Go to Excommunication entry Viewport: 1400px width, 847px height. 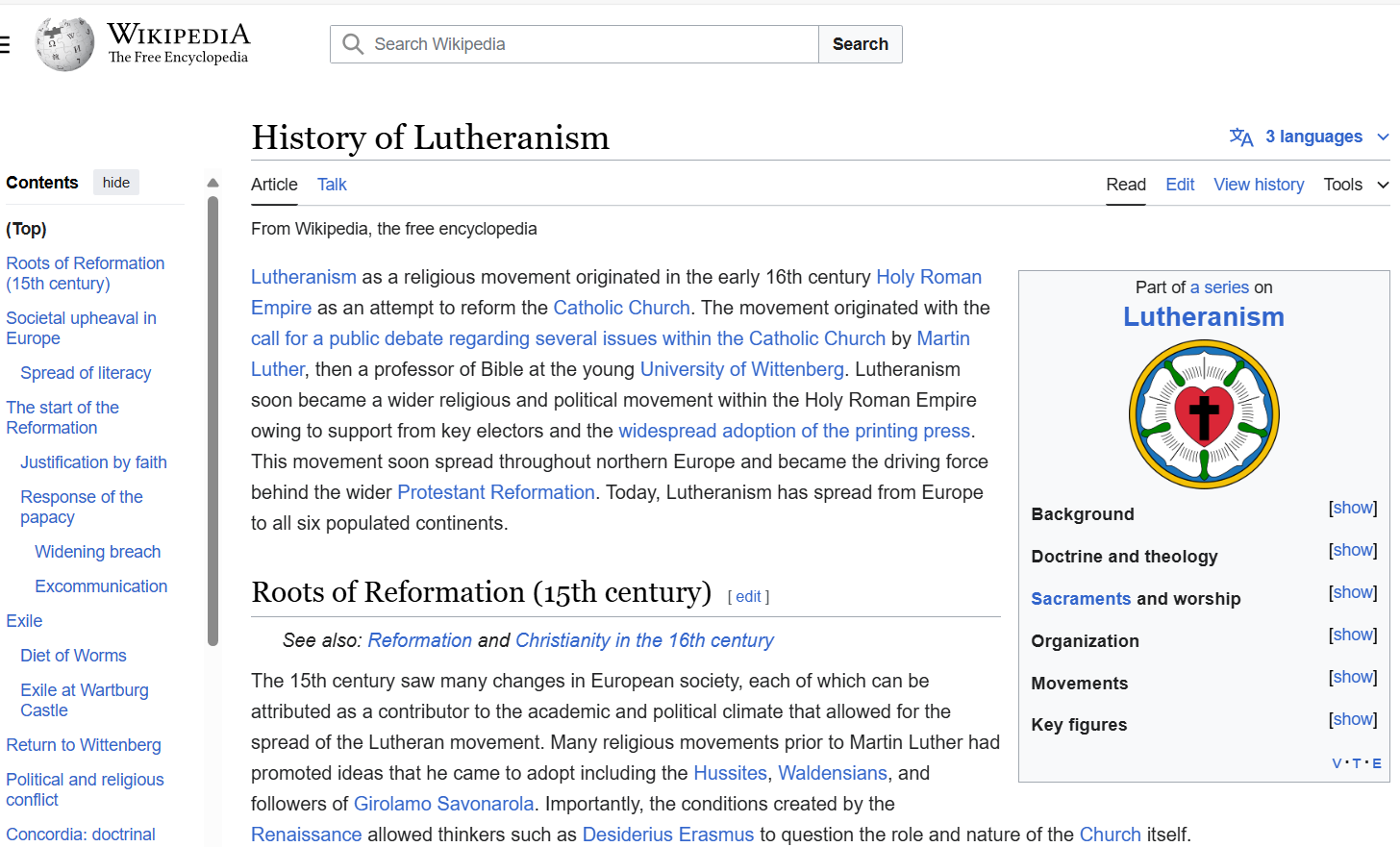(x=101, y=586)
